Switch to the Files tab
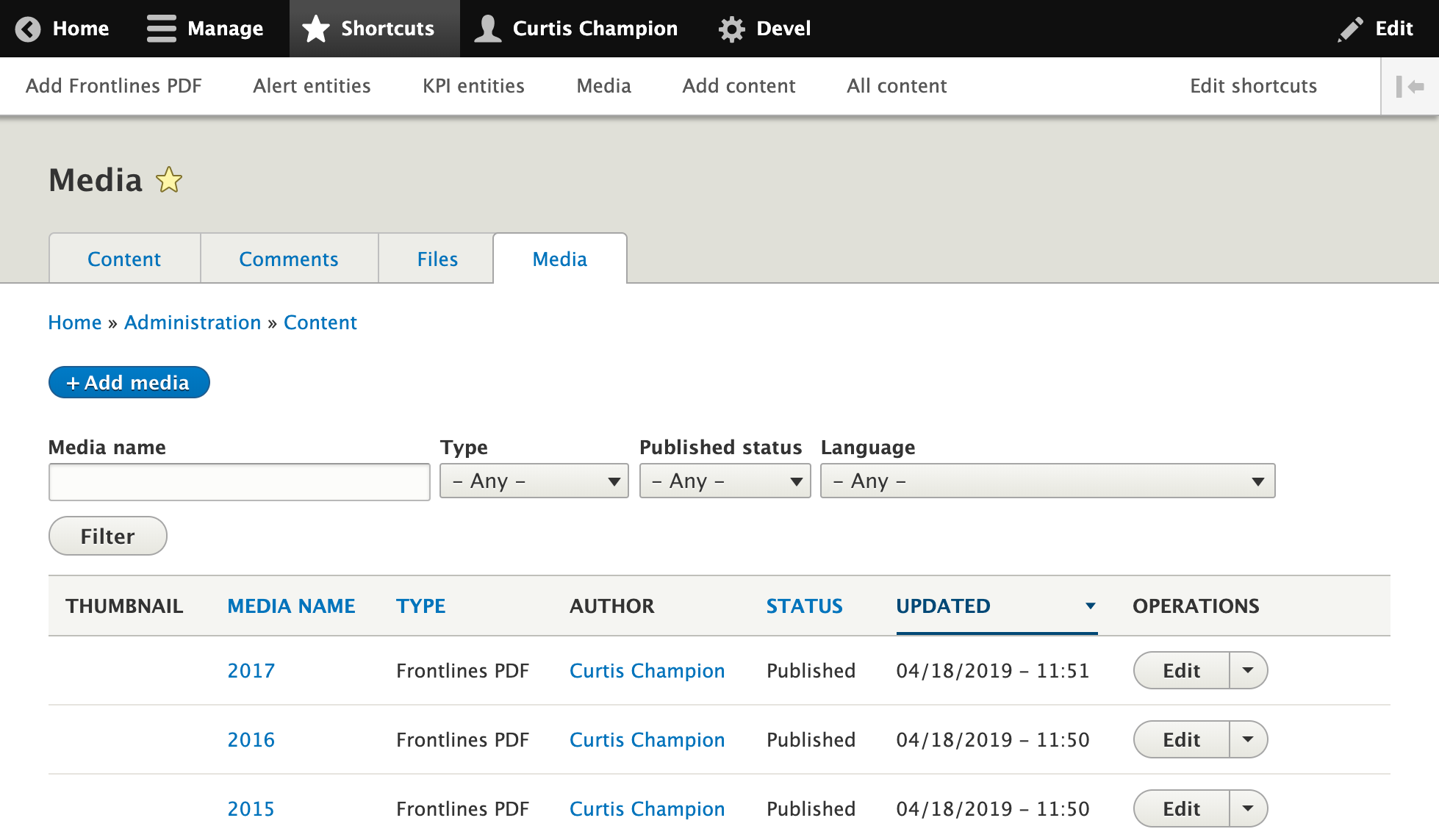The image size is (1439, 840). pyautogui.click(x=438, y=258)
